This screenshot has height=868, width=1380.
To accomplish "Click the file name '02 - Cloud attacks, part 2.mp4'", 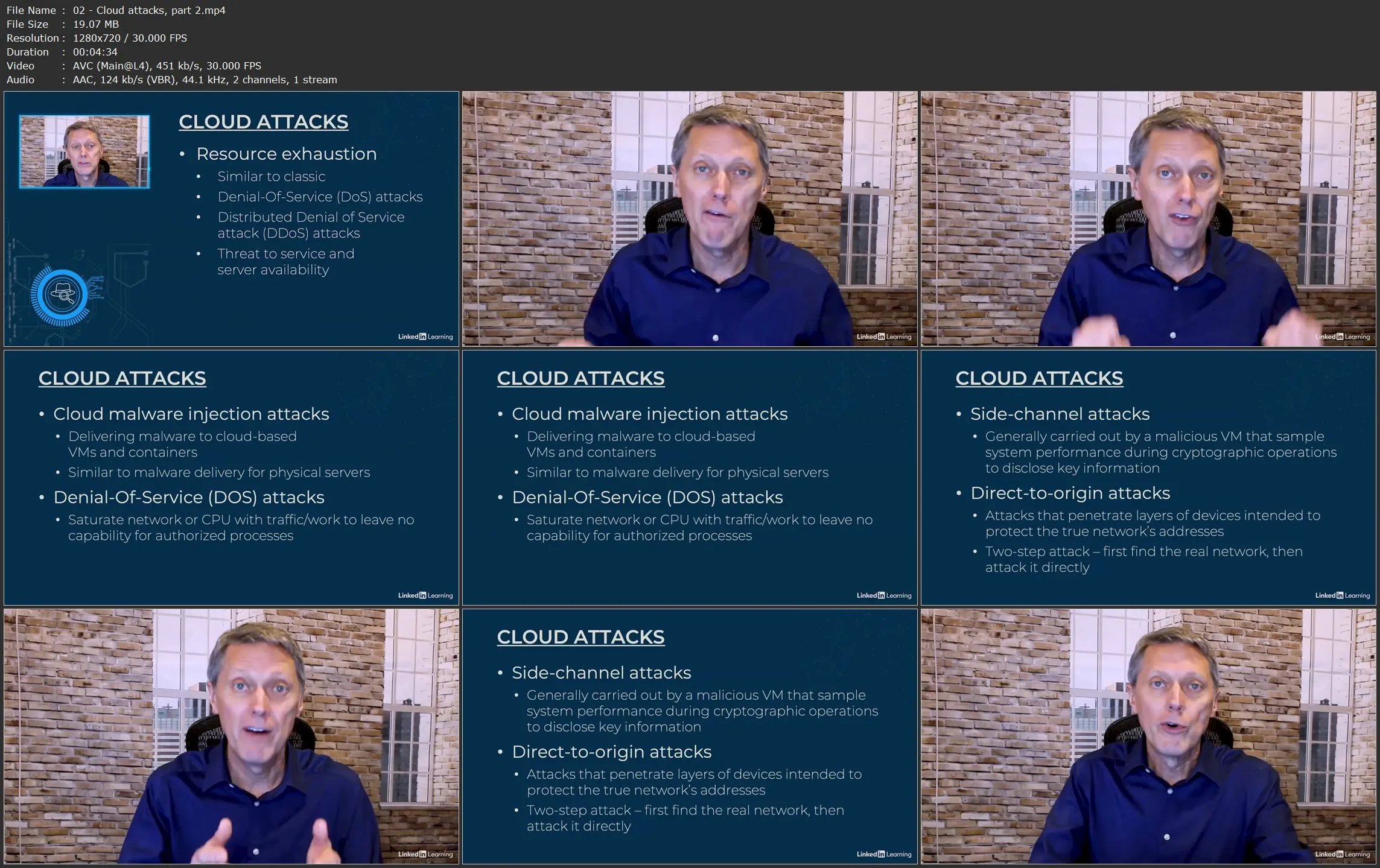I will pyautogui.click(x=149, y=10).
